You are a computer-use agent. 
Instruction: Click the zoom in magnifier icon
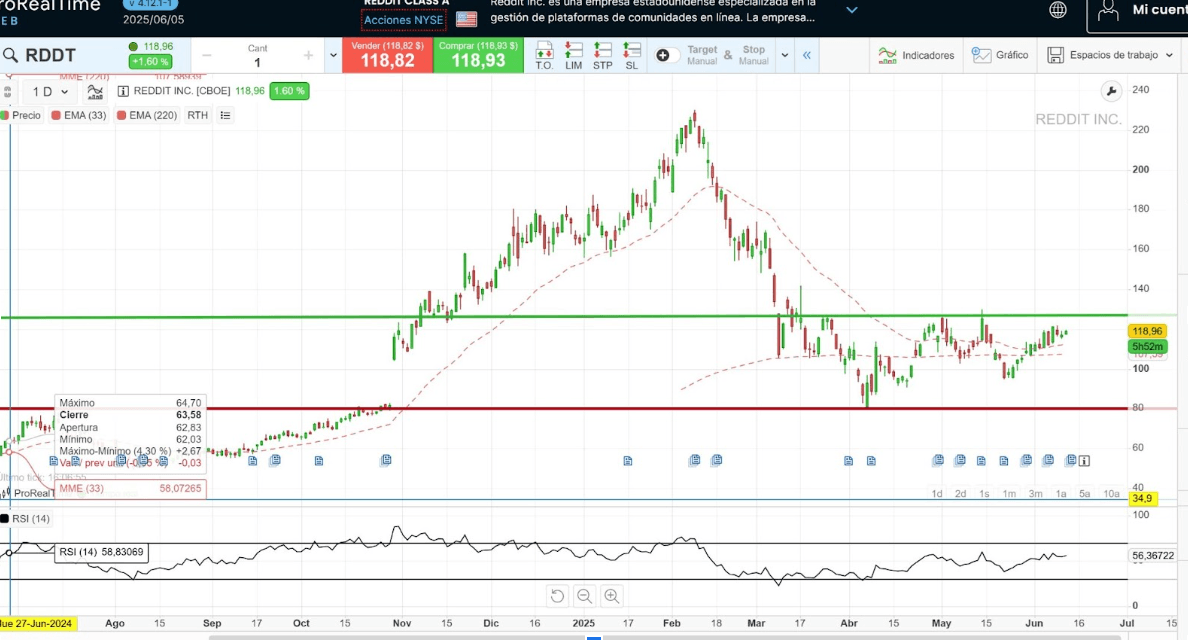pos(612,597)
